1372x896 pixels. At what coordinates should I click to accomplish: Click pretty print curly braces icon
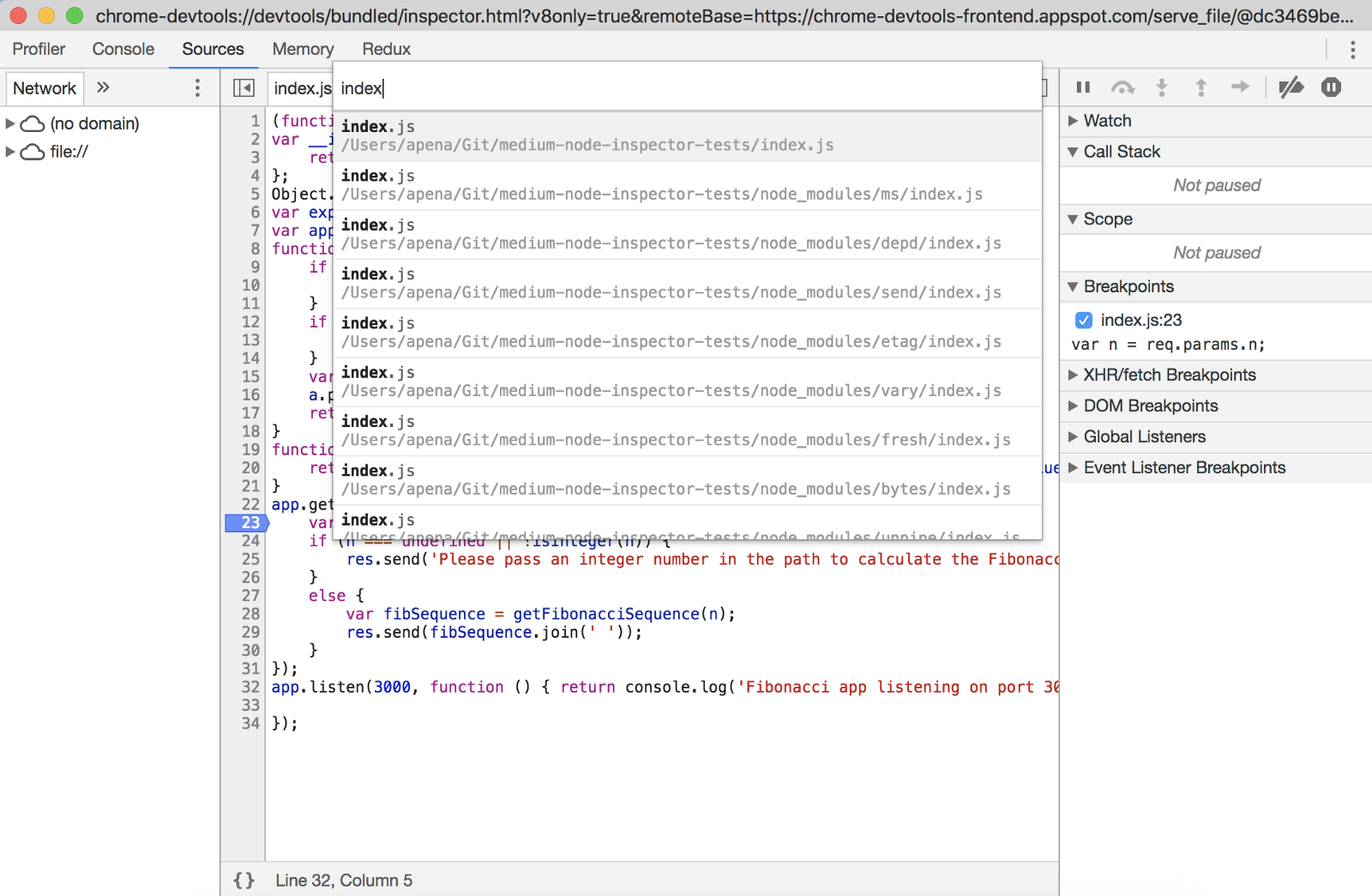tap(244, 881)
